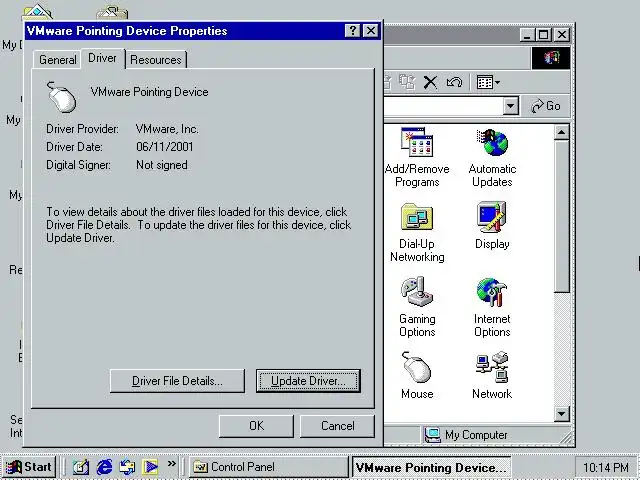Click the Windows logo throbber

[x=551, y=58]
